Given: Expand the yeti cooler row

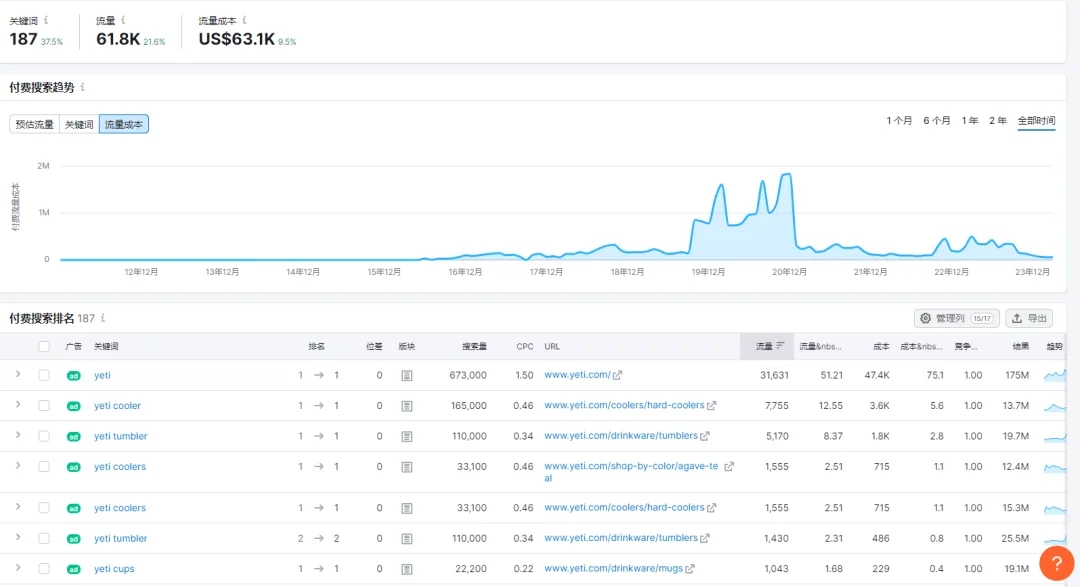Looking at the screenshot, I should (x=17, y=406).
